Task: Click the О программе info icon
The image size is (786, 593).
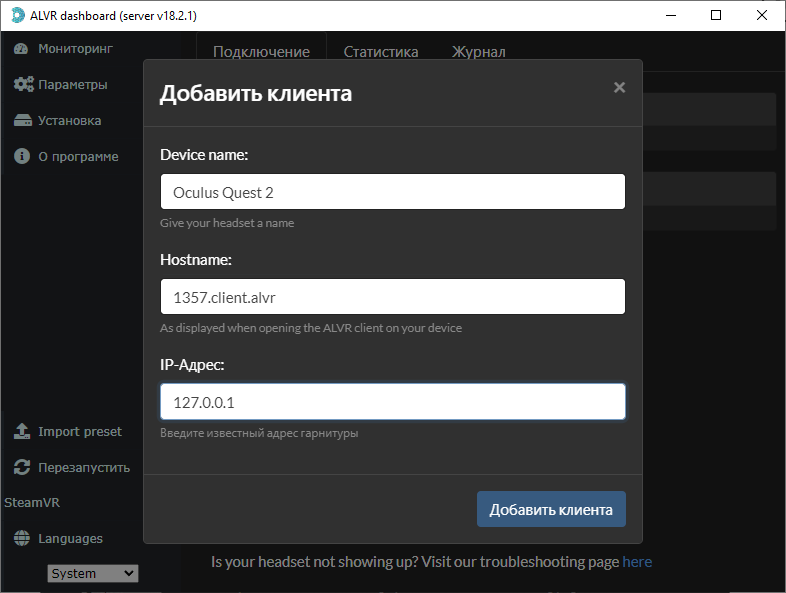Action: pos(22,156)
